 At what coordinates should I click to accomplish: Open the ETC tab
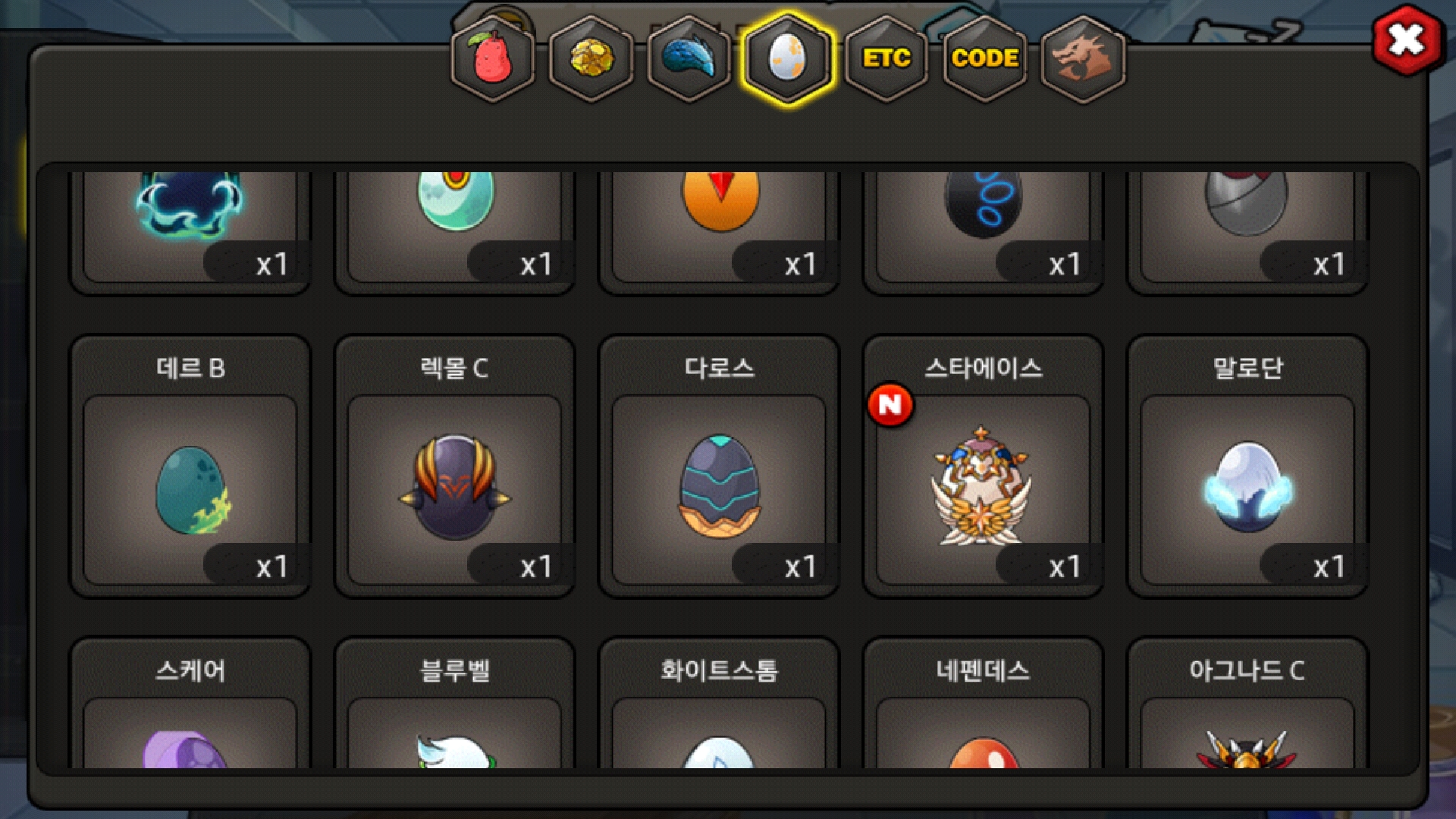pyautogui.click(x=886, y=58)
